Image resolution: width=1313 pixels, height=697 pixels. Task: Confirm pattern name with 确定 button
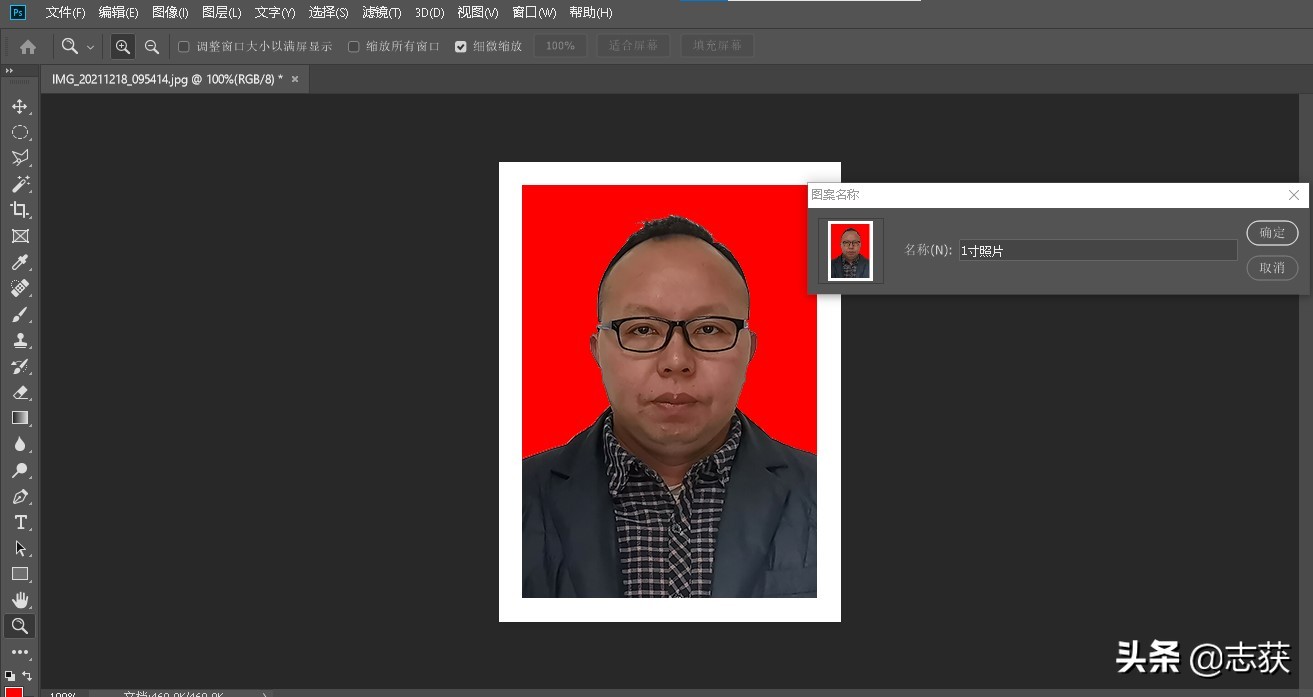[x=1271, y=232]
